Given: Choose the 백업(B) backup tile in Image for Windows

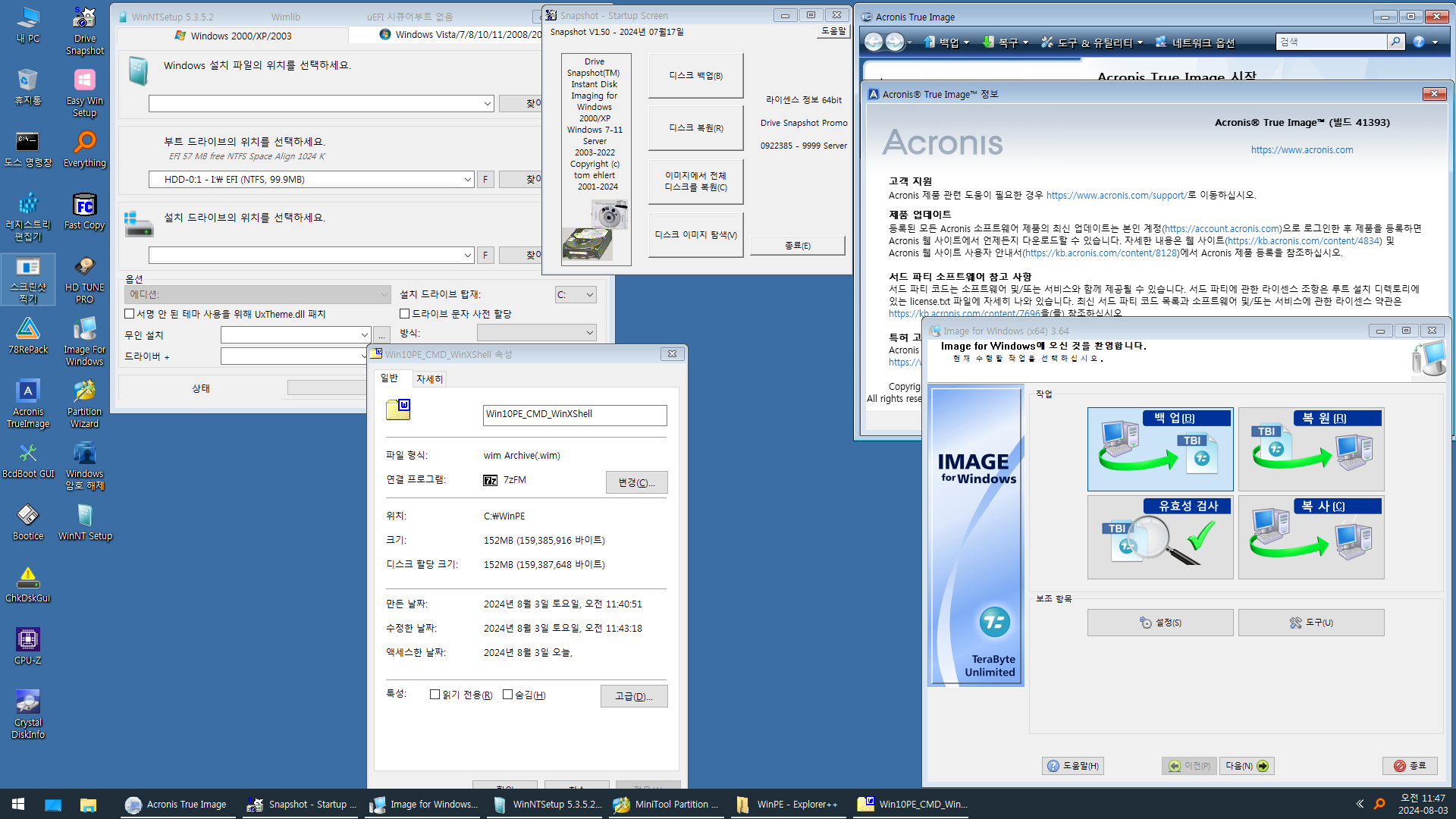Looking at the screenshot, I should 1160,449.
